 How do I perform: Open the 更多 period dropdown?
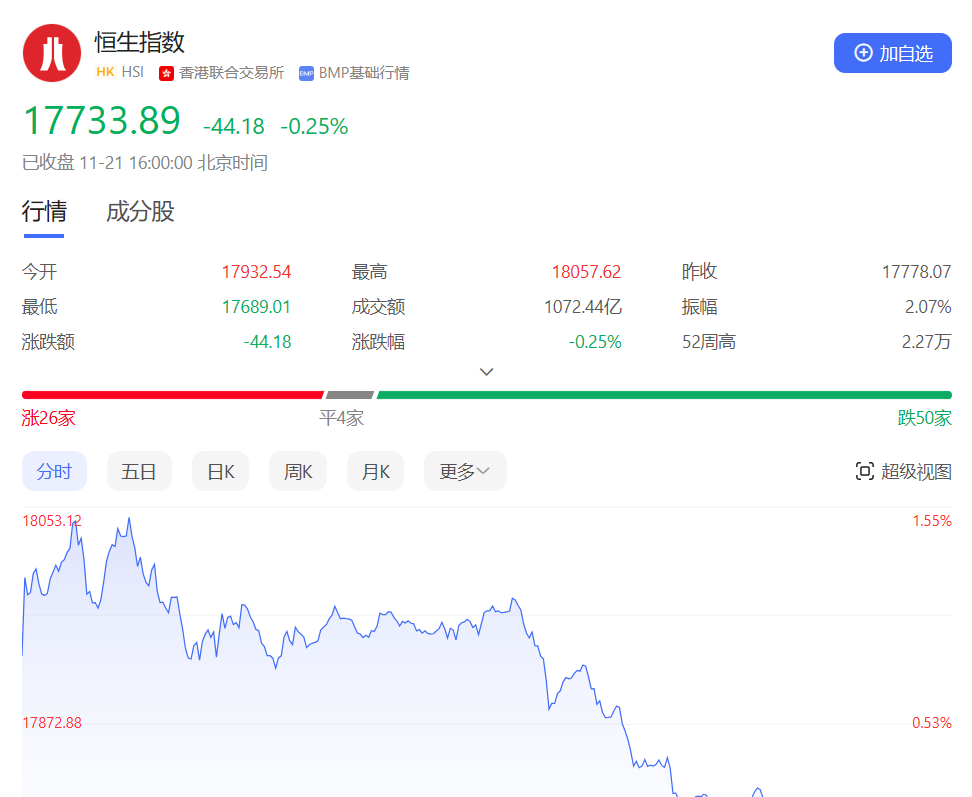[x=465, y=472]
